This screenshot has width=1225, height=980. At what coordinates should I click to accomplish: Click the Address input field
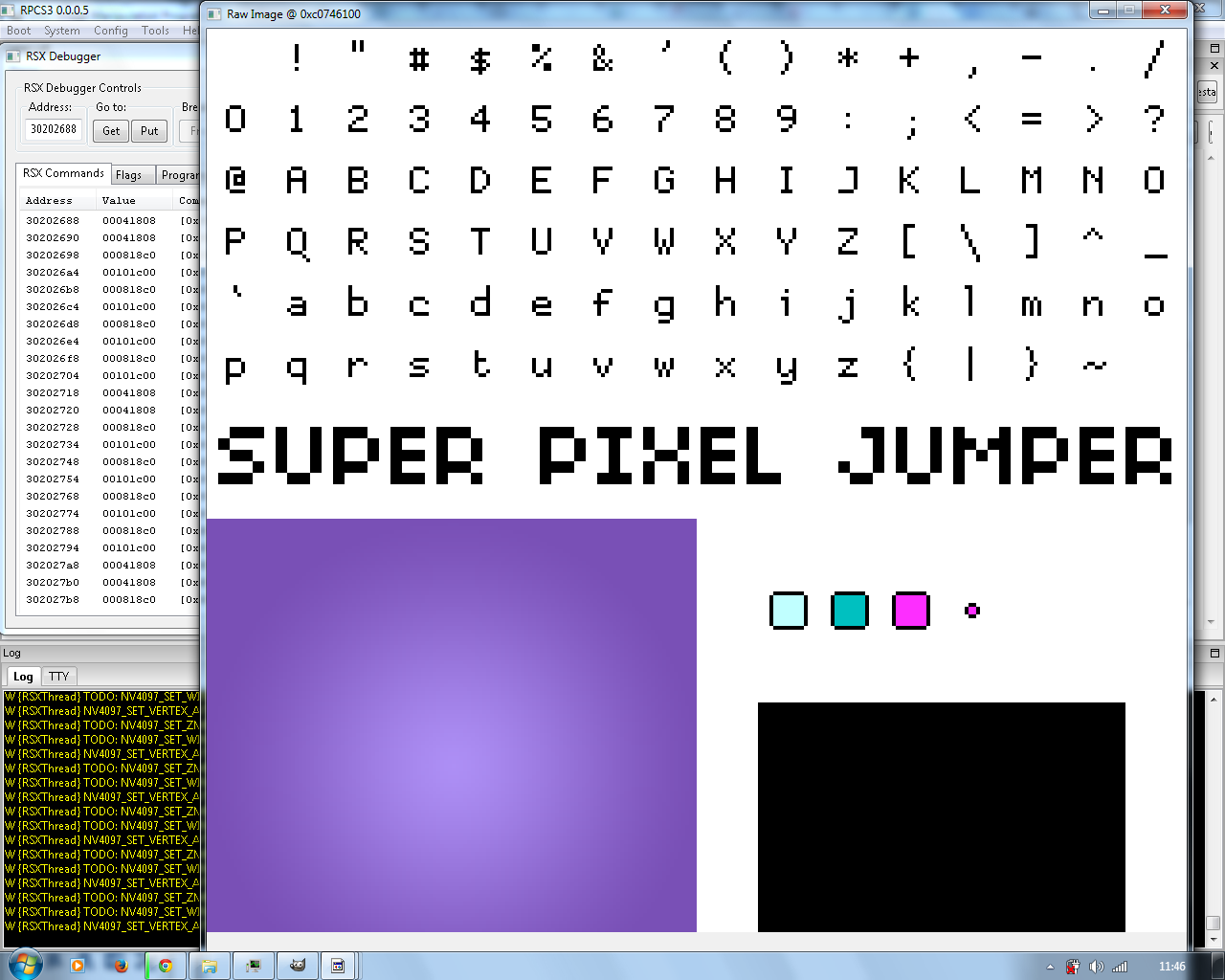click(54, 129)
